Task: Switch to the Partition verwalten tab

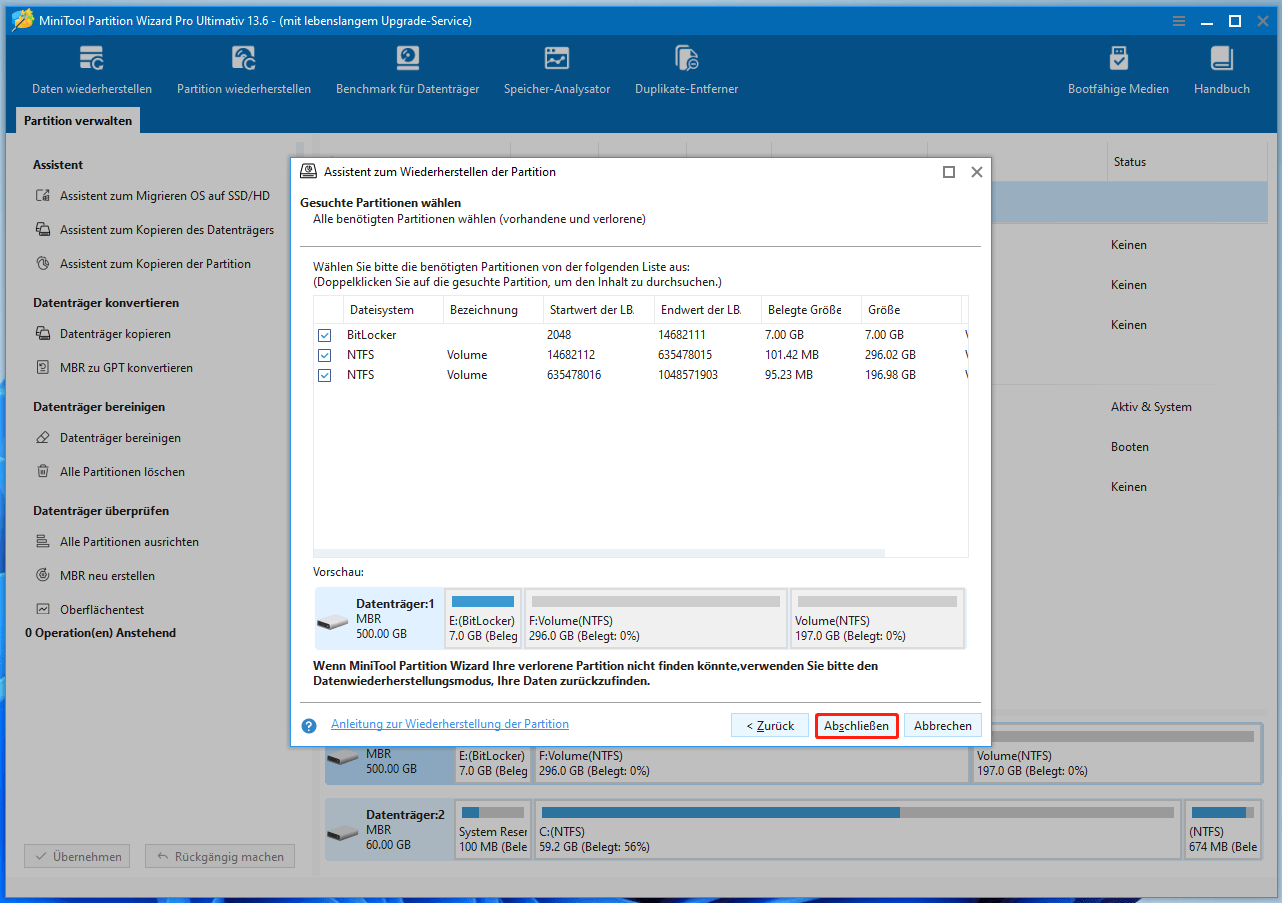Action: click(x=77, y=120)
